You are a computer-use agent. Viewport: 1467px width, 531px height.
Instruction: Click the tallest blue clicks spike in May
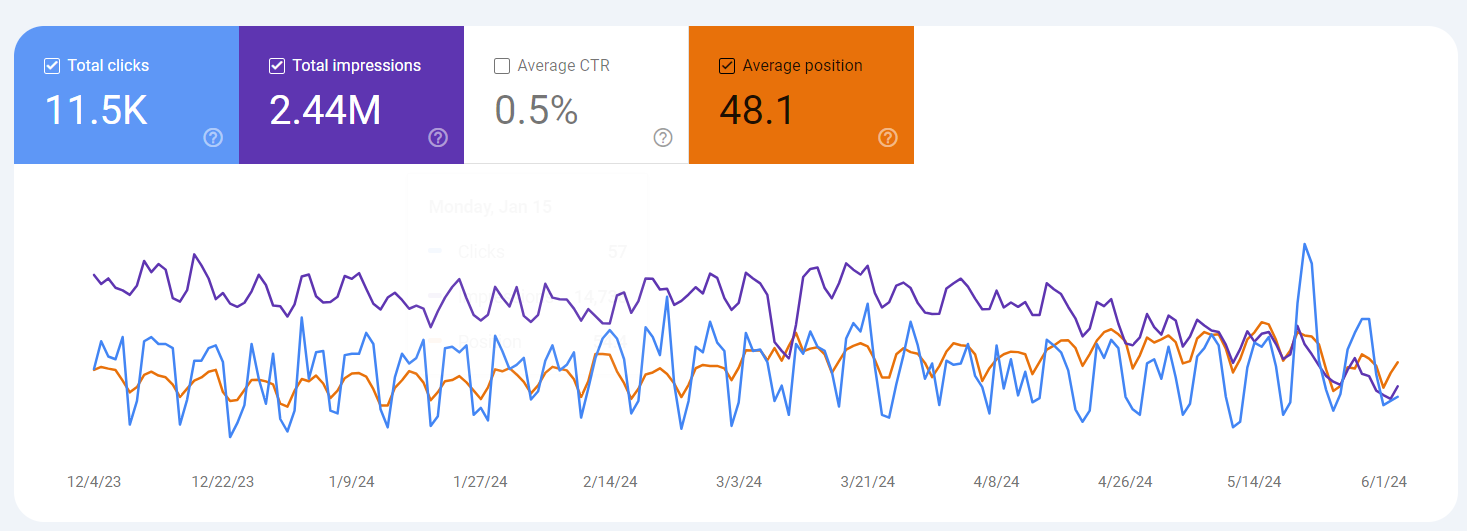click(1305, 244)
